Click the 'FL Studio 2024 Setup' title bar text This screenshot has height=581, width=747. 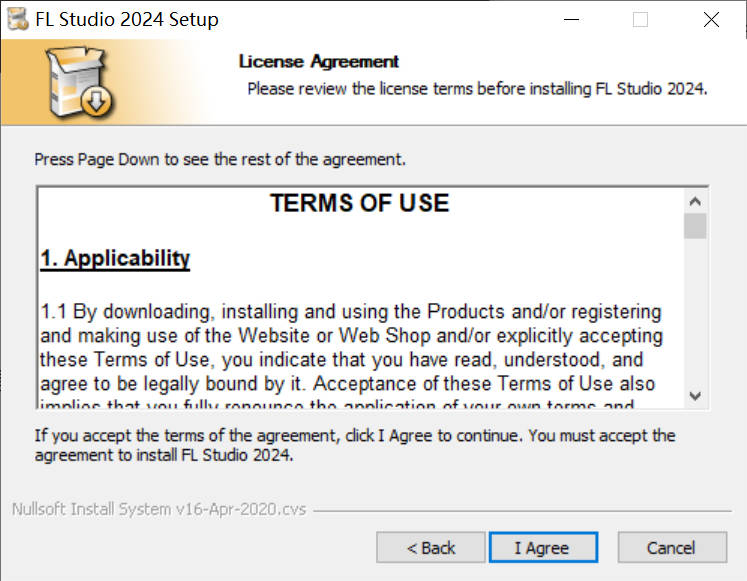click(127, 19)
